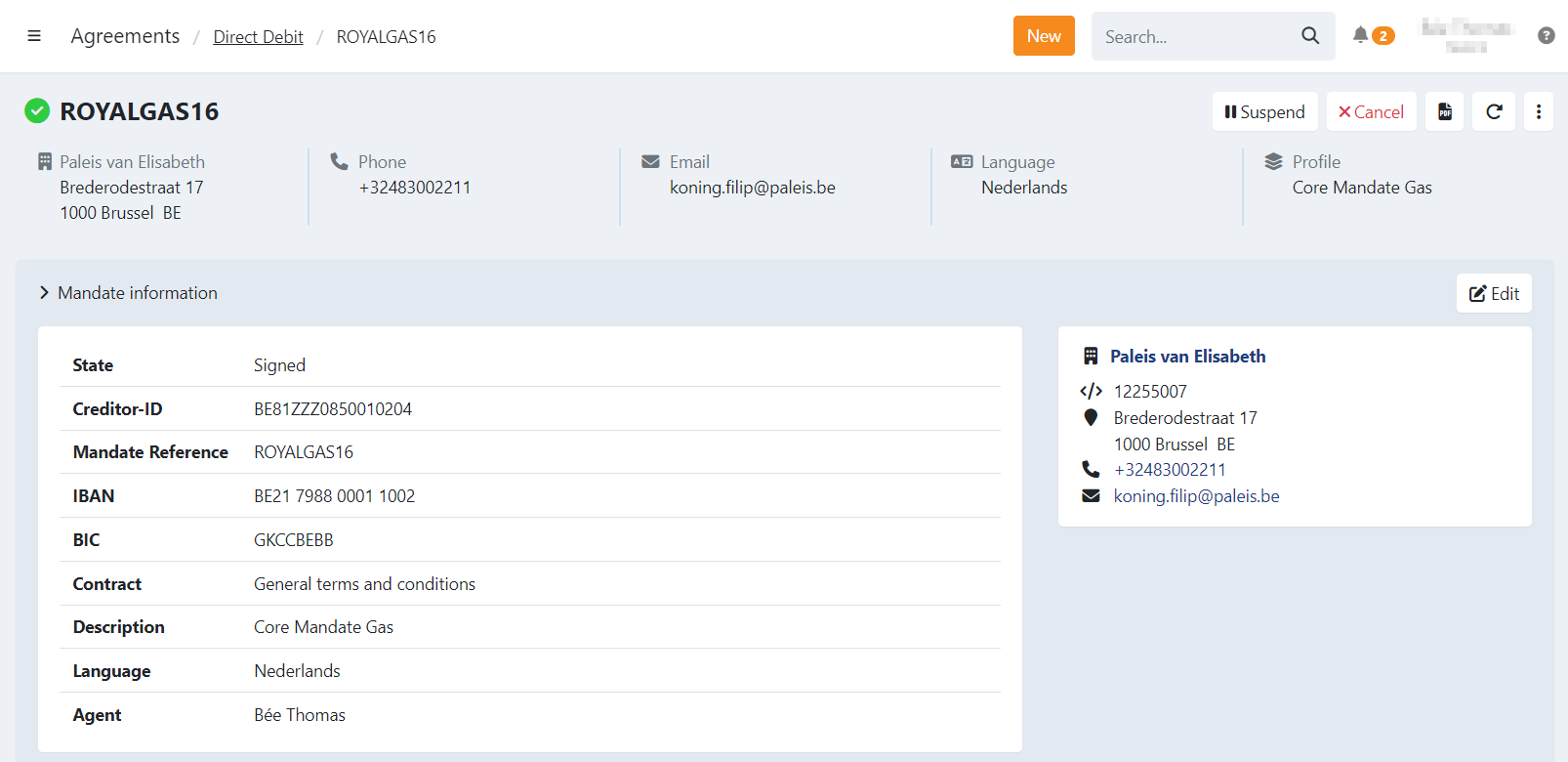Image resolution: width=1568 pixels, height=762 pixels.
Task: Open the blurred user account menu
Action: pyautogui.click(x=1465, y=36)
